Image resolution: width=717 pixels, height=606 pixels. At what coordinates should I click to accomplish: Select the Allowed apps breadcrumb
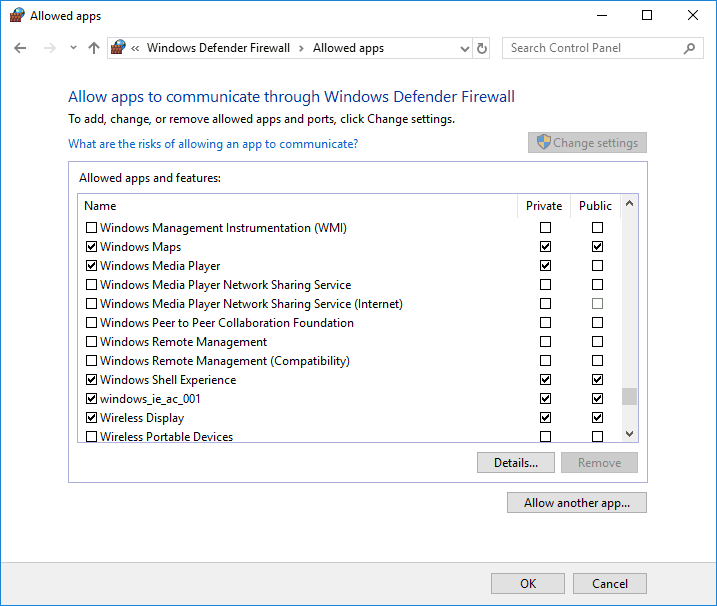click(348, 48)
